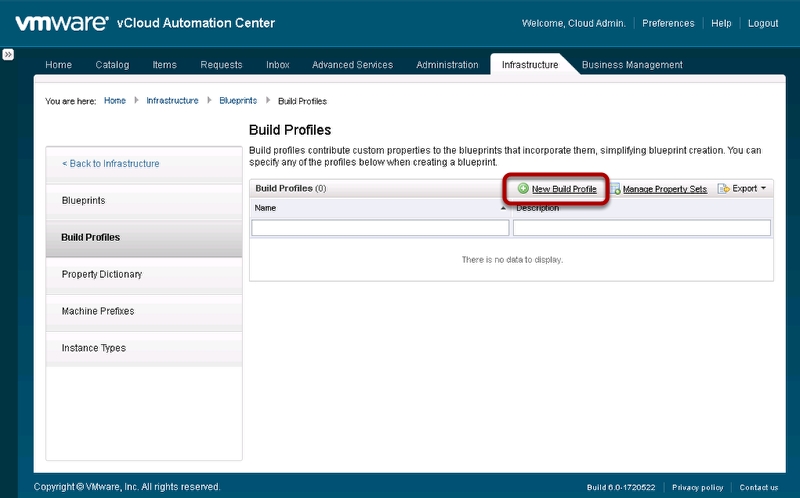Click Logout link
Screen dimensions: 800x498
[x=763, y=23]
